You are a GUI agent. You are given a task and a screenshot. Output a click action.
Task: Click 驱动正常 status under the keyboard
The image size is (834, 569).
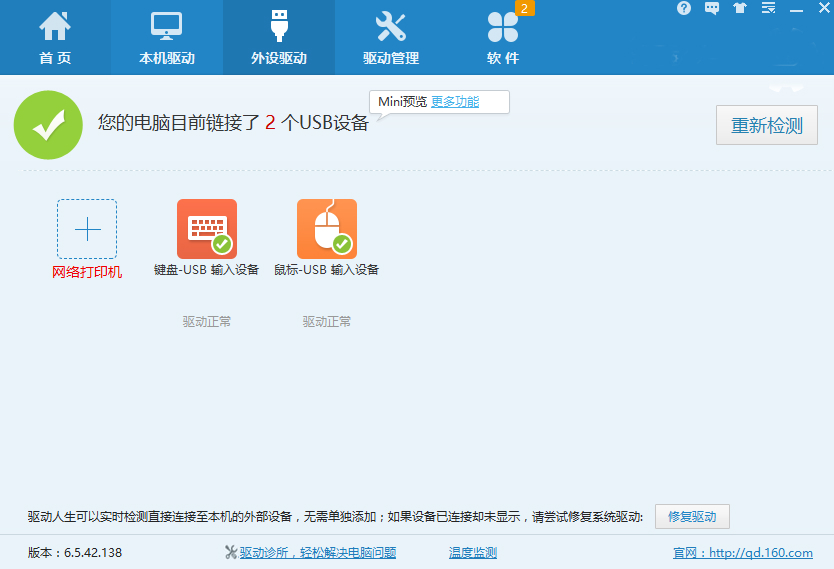click(x=207, y=321)
